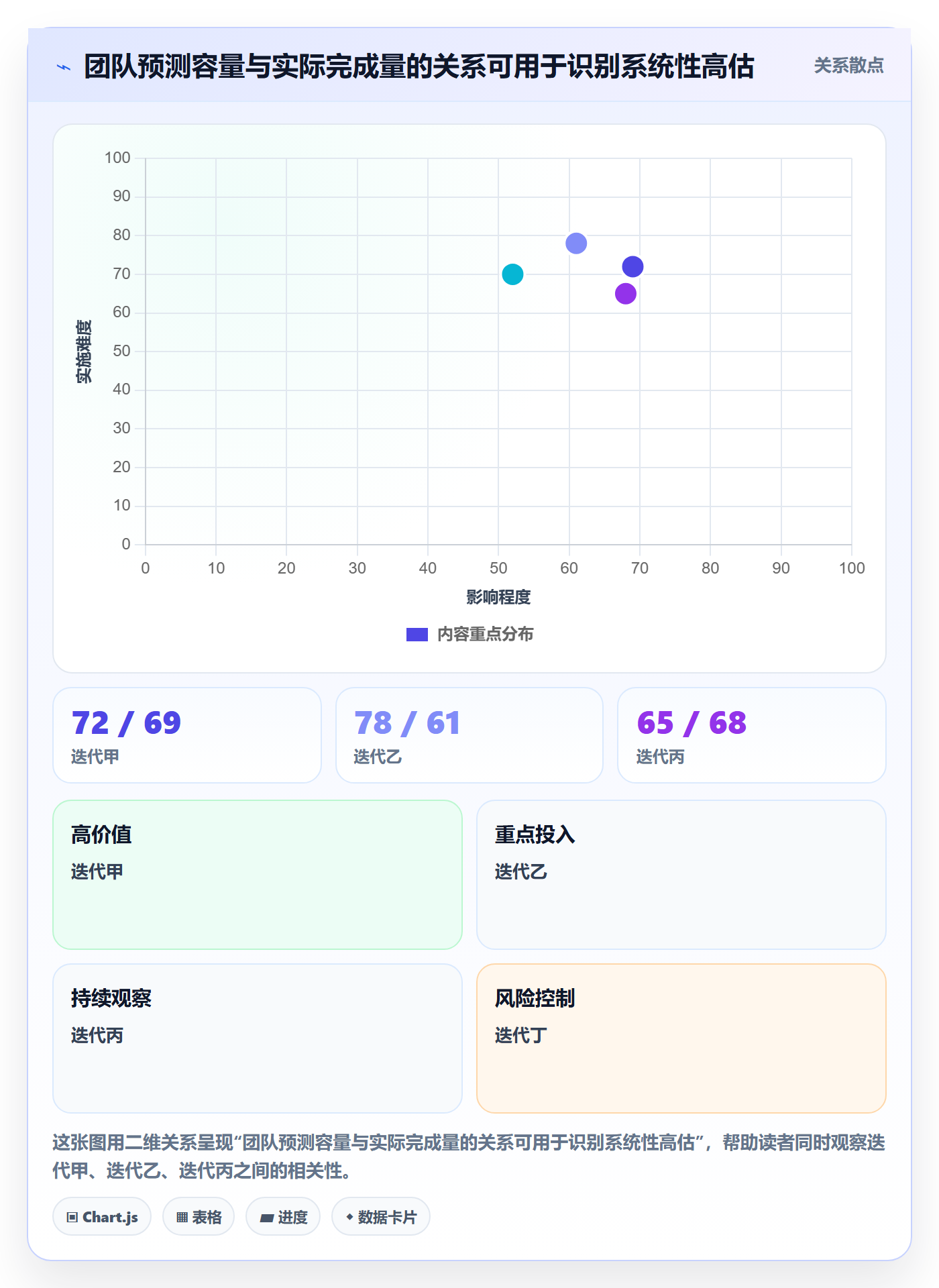The width and height of the screenshot is (939, 1288).
Task: Open the 重点投入 quadrant card
Action: click(681, 875)
